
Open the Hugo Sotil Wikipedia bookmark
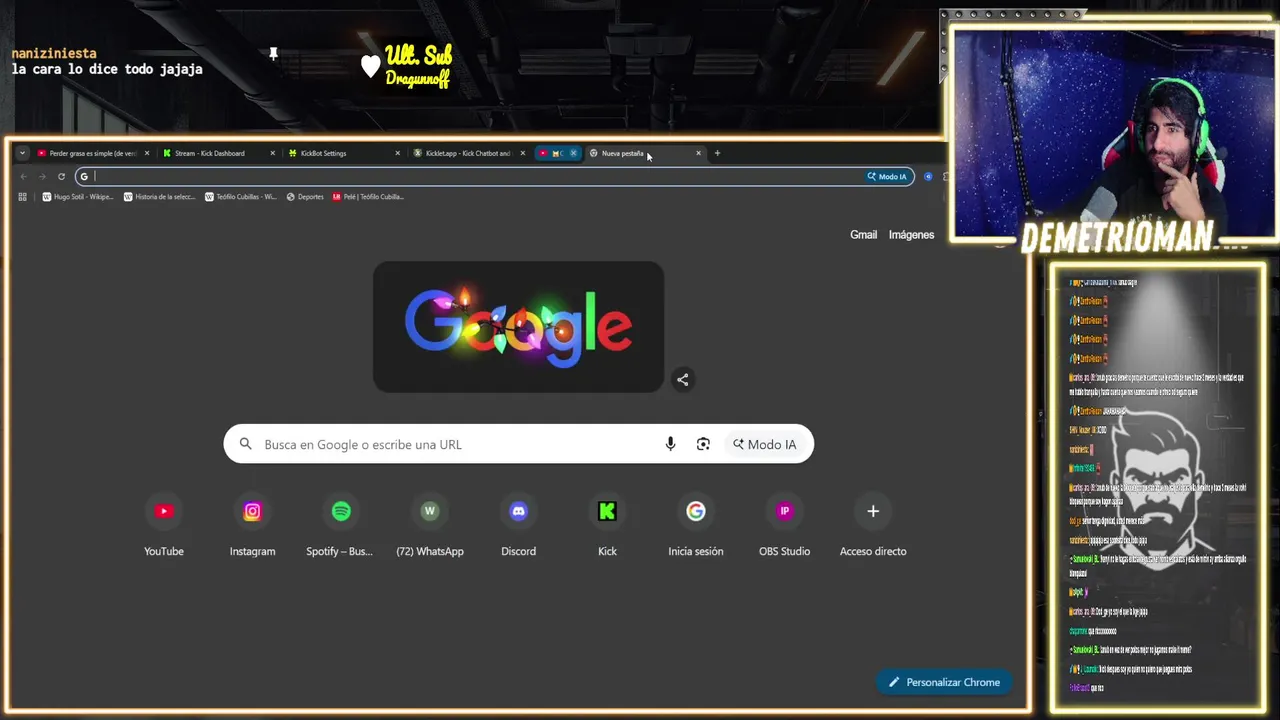[78, 197]
